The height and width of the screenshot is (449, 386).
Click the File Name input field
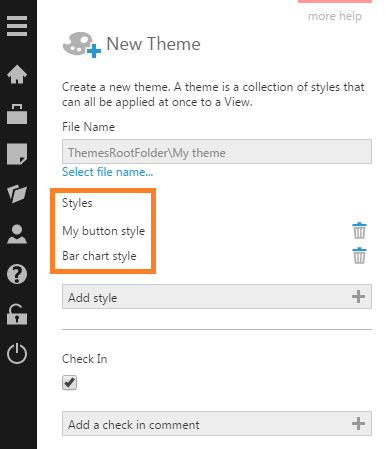[217, 152]
